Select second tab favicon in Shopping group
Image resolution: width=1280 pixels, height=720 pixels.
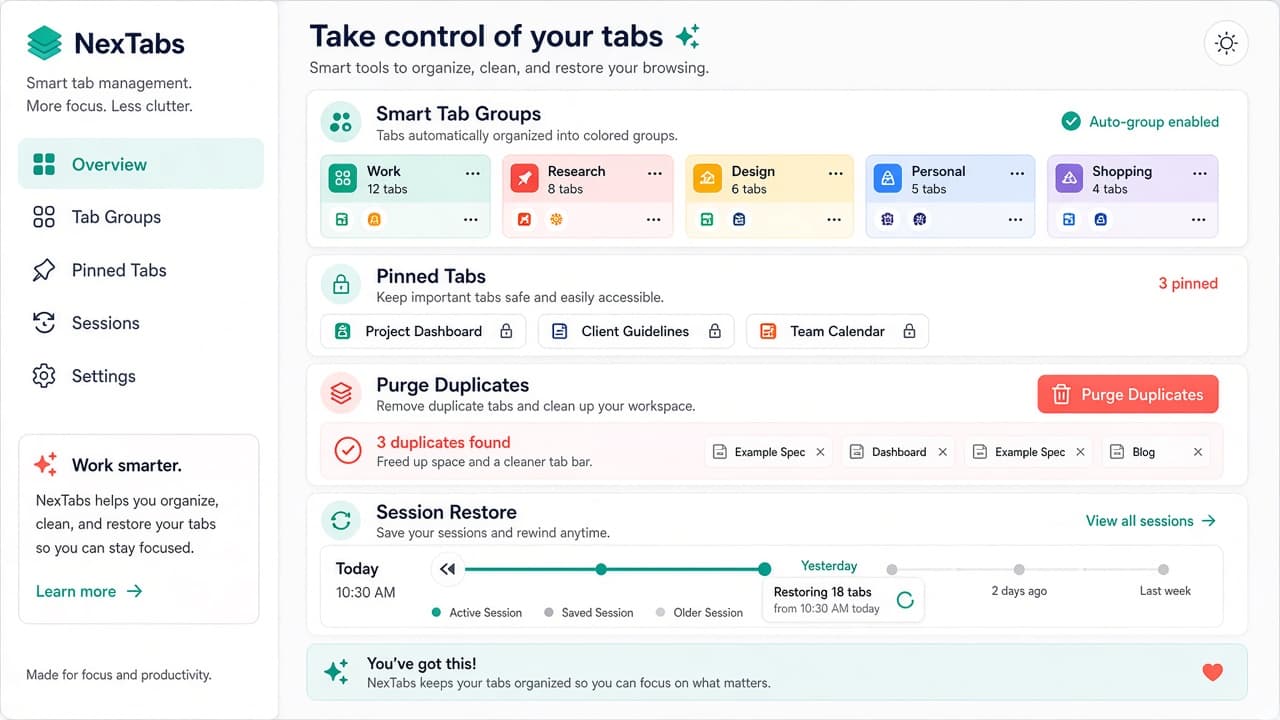pyautogui.click(x=1101, y=219)
